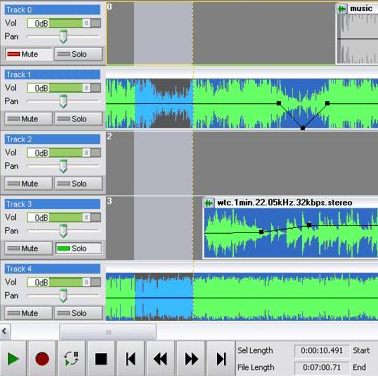Click right envelope point on Track 1

pyautogui.click(x=327, y=103)
